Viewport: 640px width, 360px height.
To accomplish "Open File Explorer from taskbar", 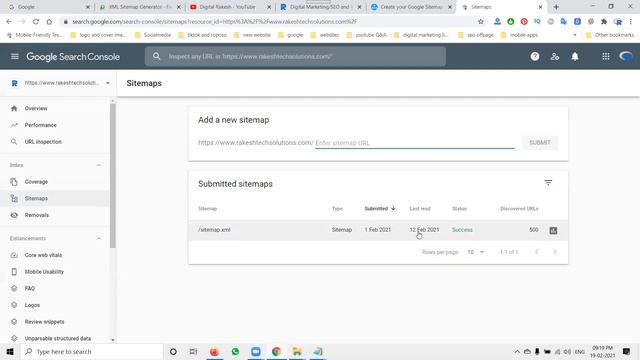I will 297,351.
